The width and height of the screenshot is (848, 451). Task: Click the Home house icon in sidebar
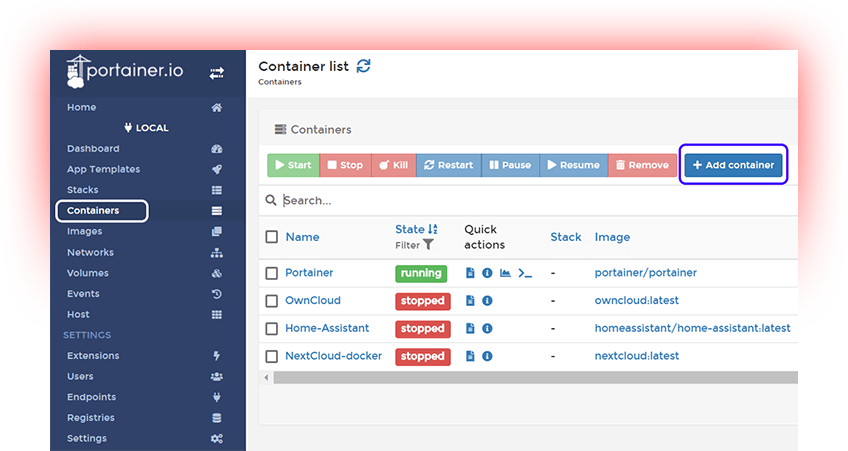(x=216, y=107)
